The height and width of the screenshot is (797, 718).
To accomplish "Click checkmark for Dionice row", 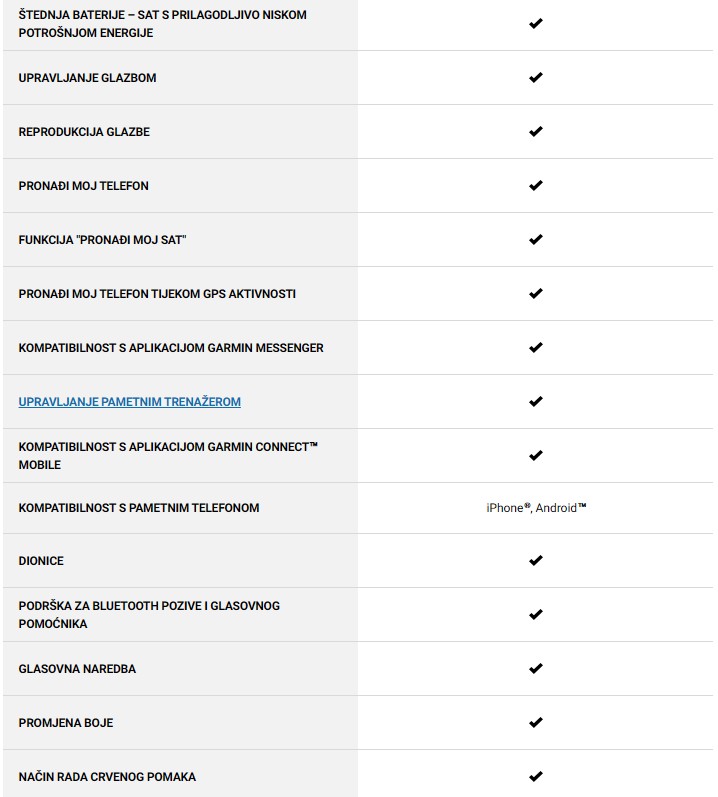I will (x=535, y=560).
